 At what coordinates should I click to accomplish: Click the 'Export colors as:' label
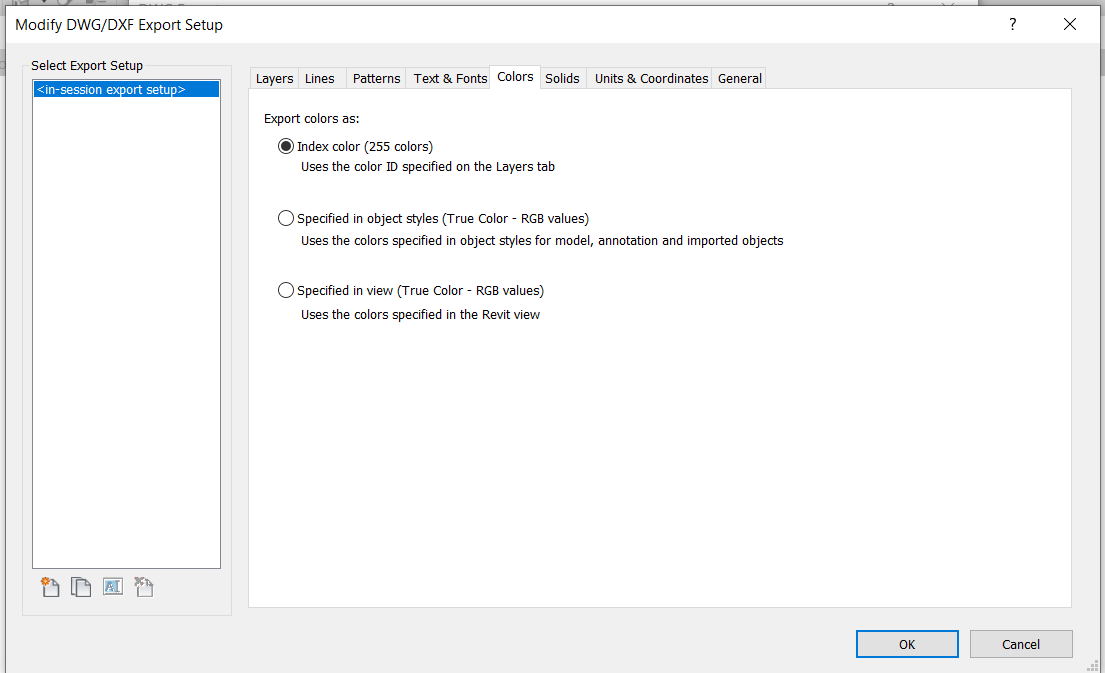tap(311, 118)
